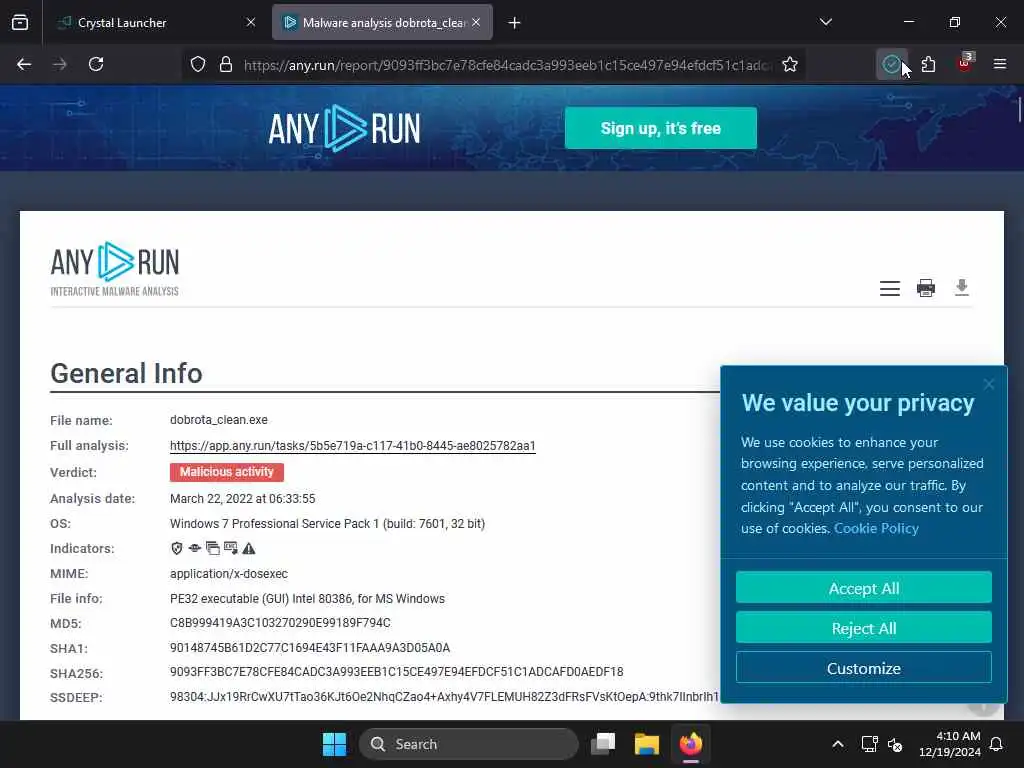Open the notification bell icon
The height and width of the screenshot is (768, 1024).
pyautogui.click(x=997, y=744)
